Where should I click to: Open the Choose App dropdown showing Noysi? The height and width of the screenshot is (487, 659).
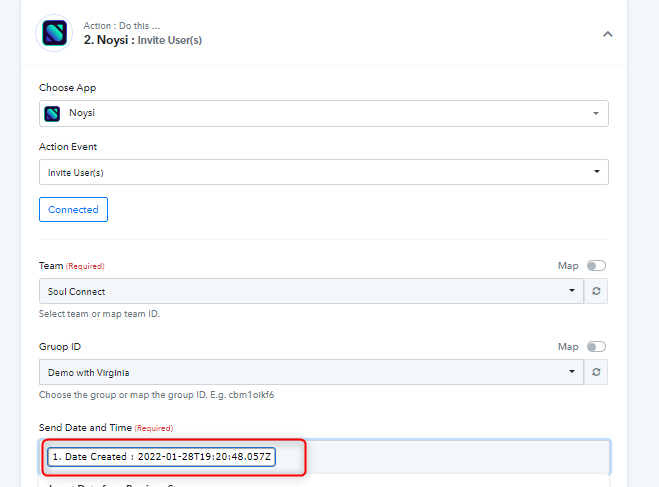(x=324, y=113)
